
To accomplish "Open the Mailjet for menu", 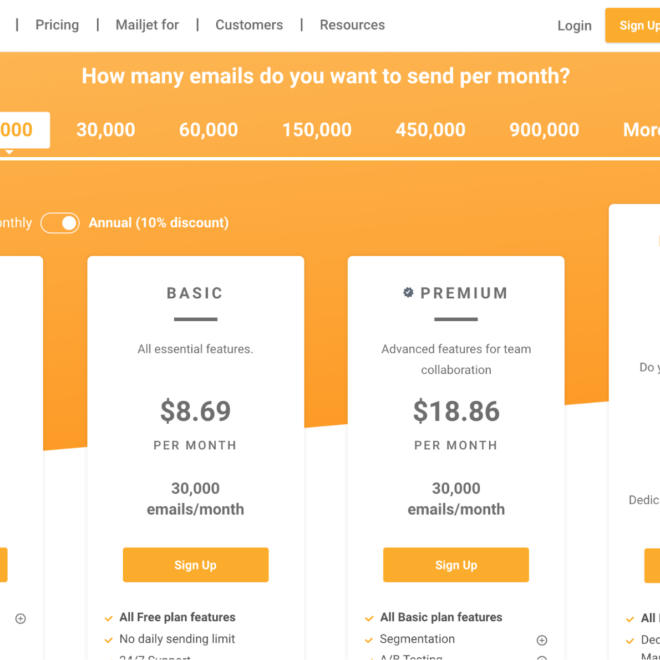I will [147, 25].
